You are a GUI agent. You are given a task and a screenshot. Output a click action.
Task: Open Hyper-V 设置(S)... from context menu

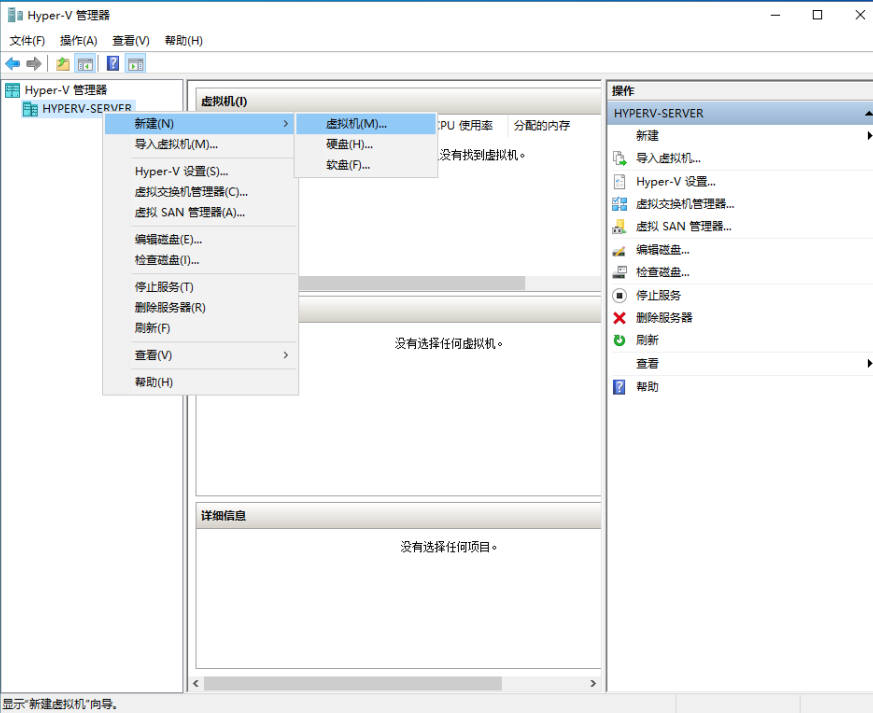[200, 171]
